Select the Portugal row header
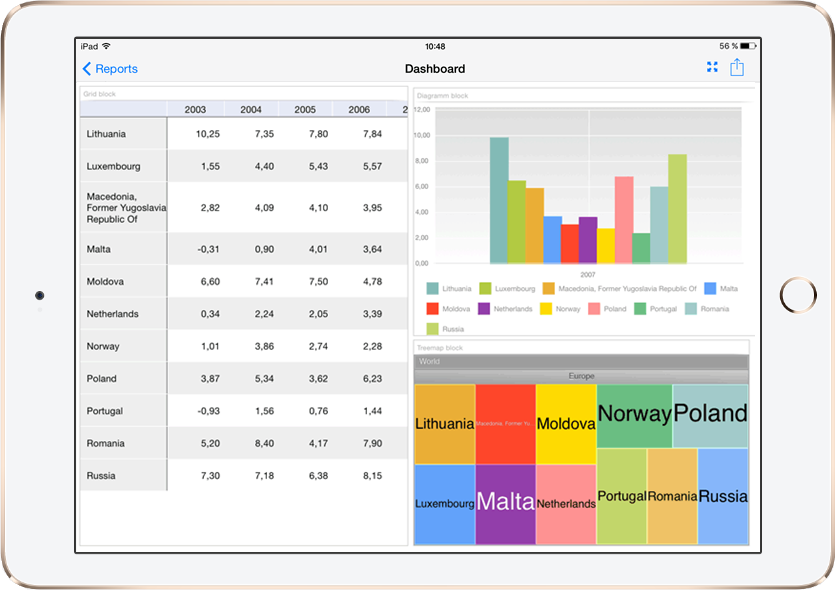835x590 pixels. [x=124, y=411]
